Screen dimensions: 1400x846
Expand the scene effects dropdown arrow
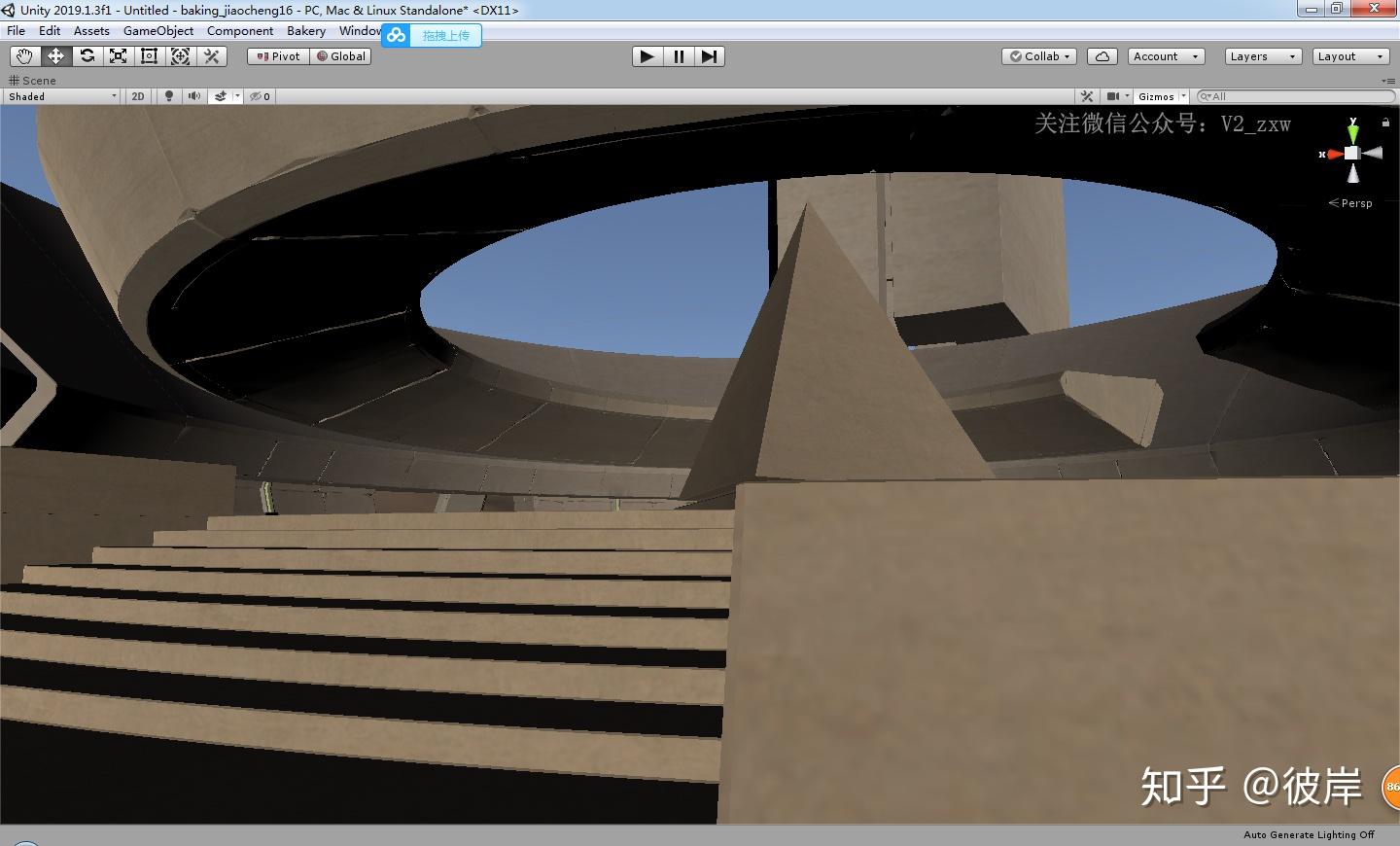237,96
